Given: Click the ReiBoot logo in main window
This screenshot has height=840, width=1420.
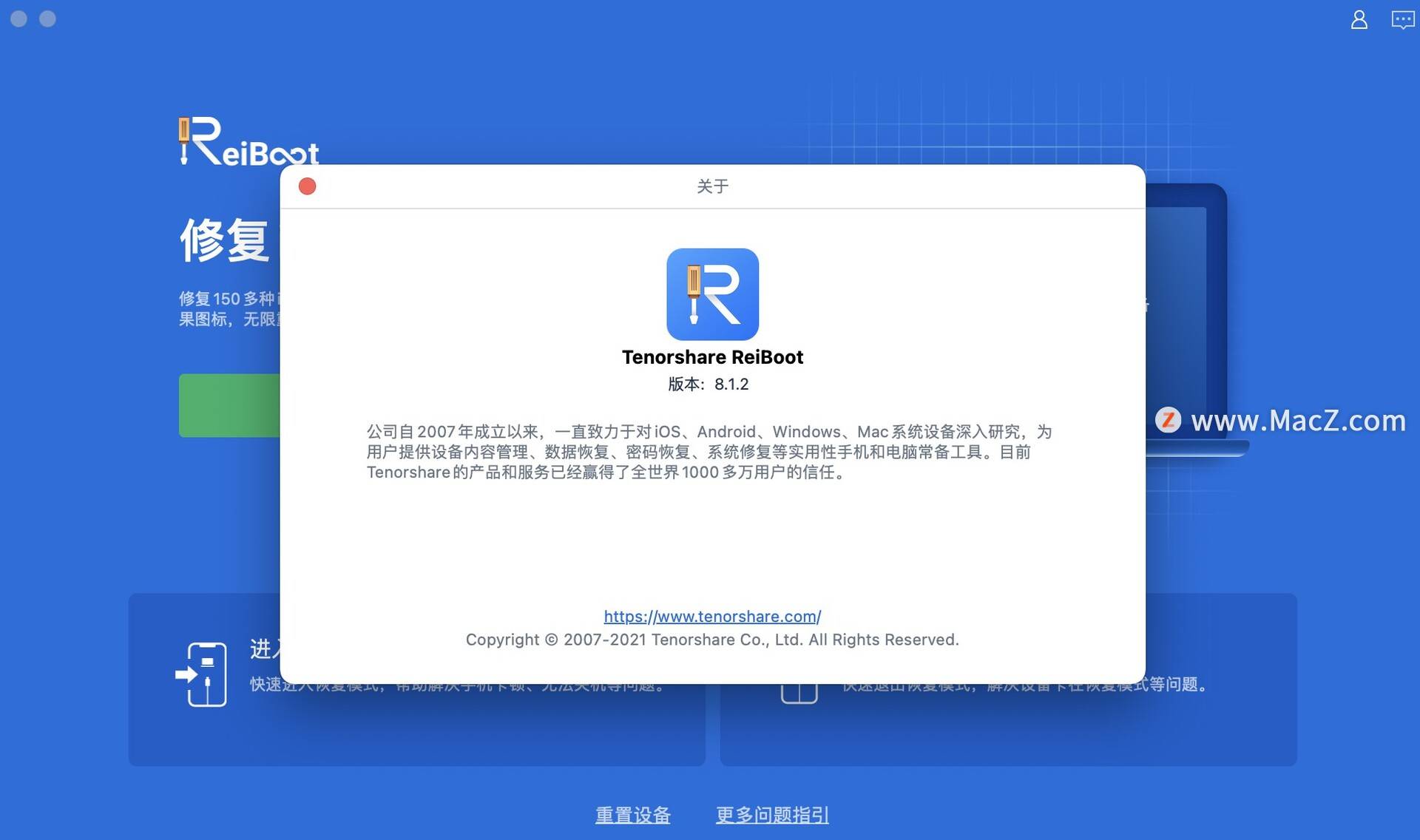Looking at the screenshot, I should (248, 140).
